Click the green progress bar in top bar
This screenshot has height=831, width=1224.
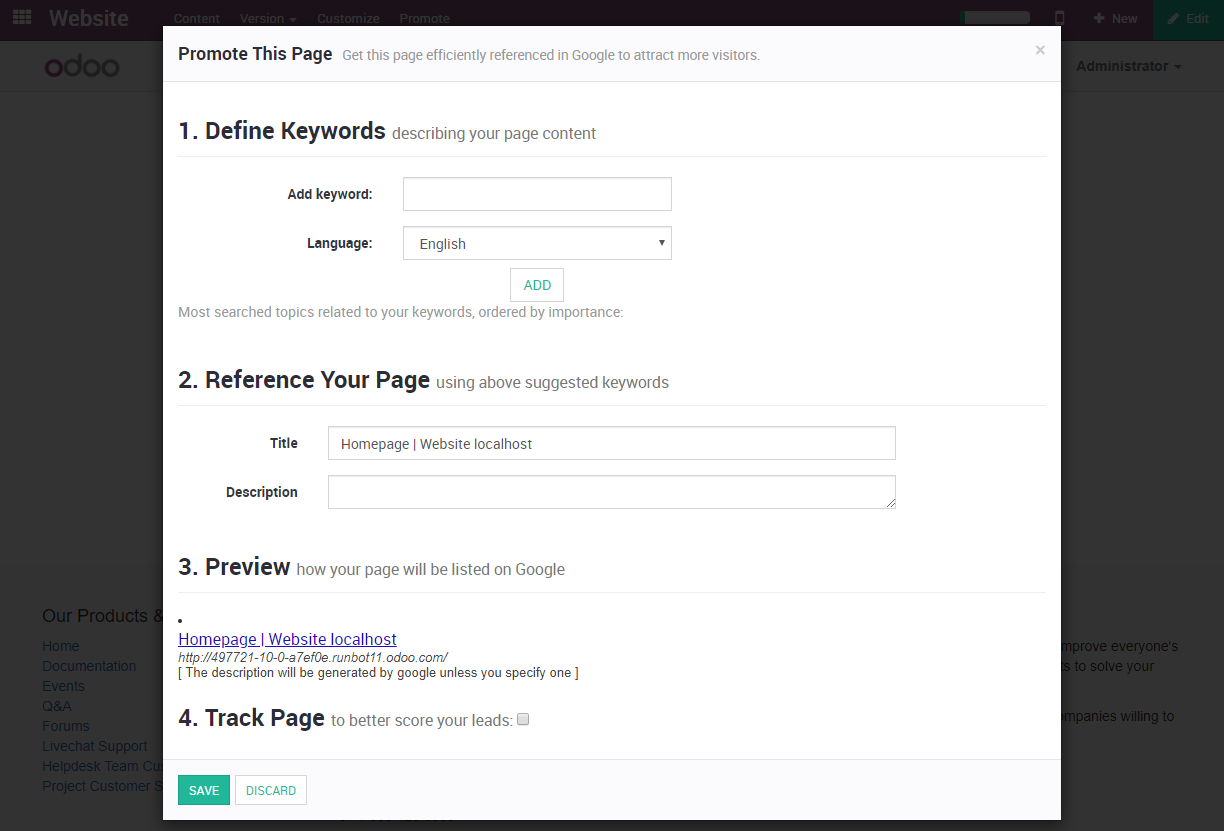pyautogui.click(x=995, y=18)
